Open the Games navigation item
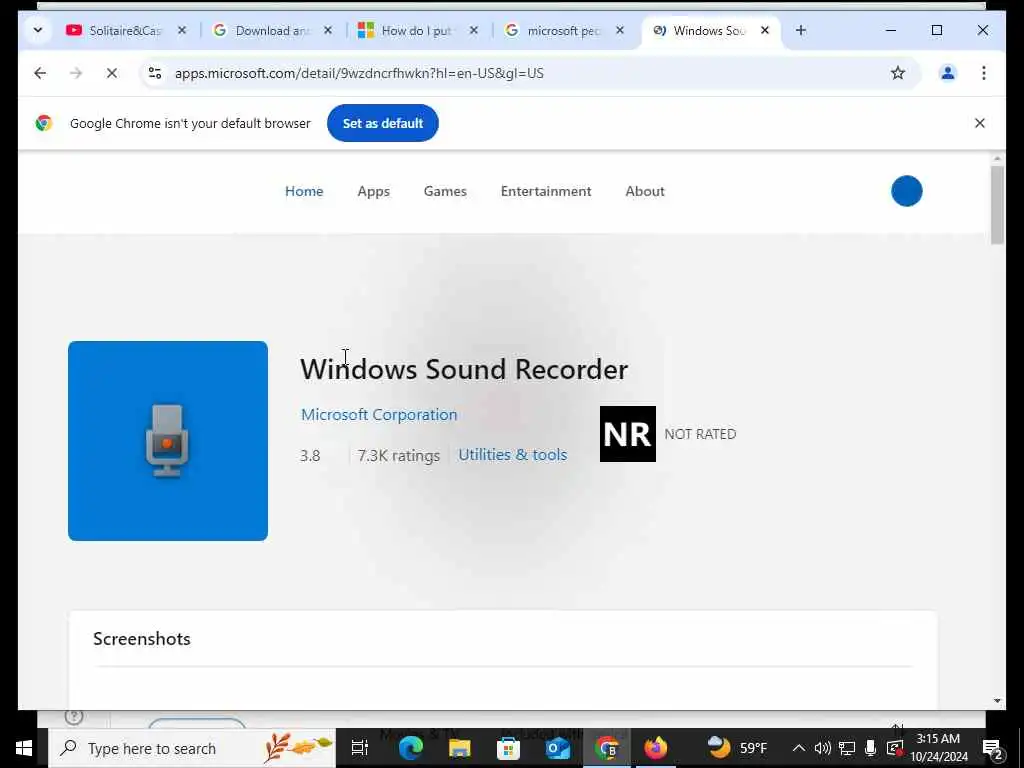This screenshot has width=1024, height=768. tap(445, 191)
